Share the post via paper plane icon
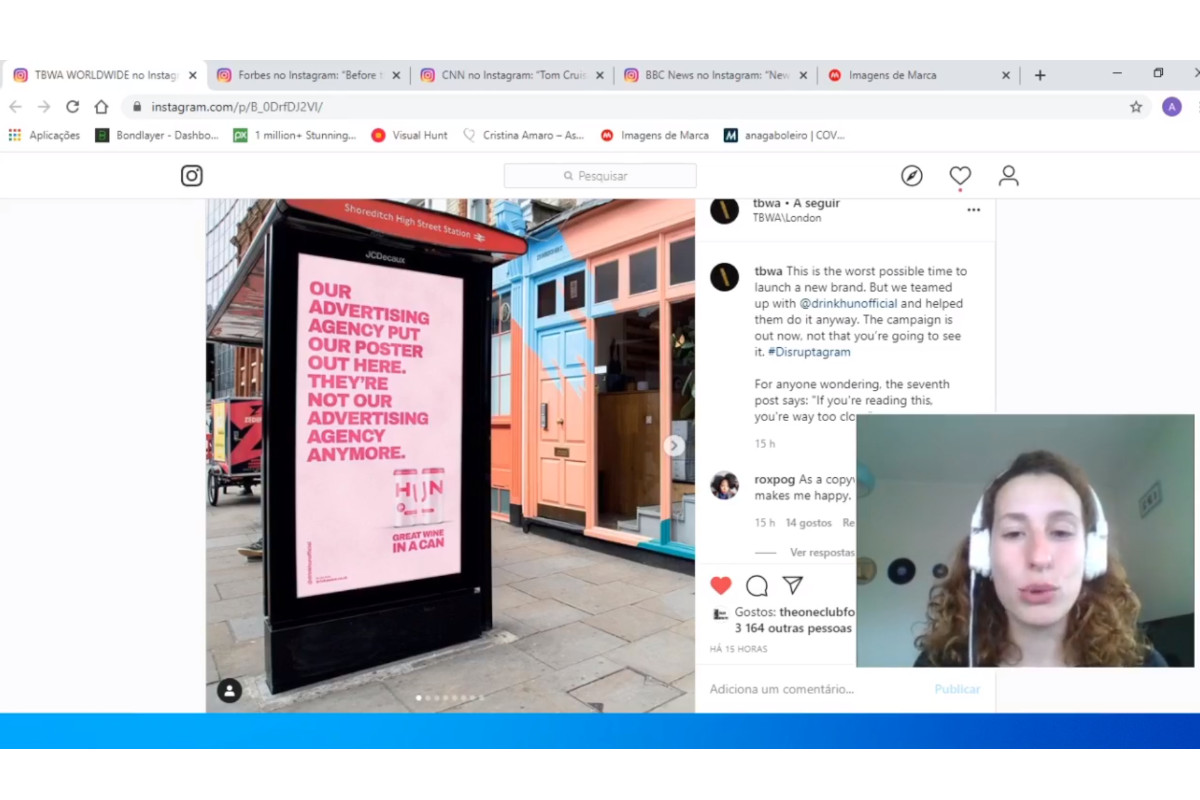The width and height of the screenshot is (1200, 800). pyautogui.click(x=792, y=586)
